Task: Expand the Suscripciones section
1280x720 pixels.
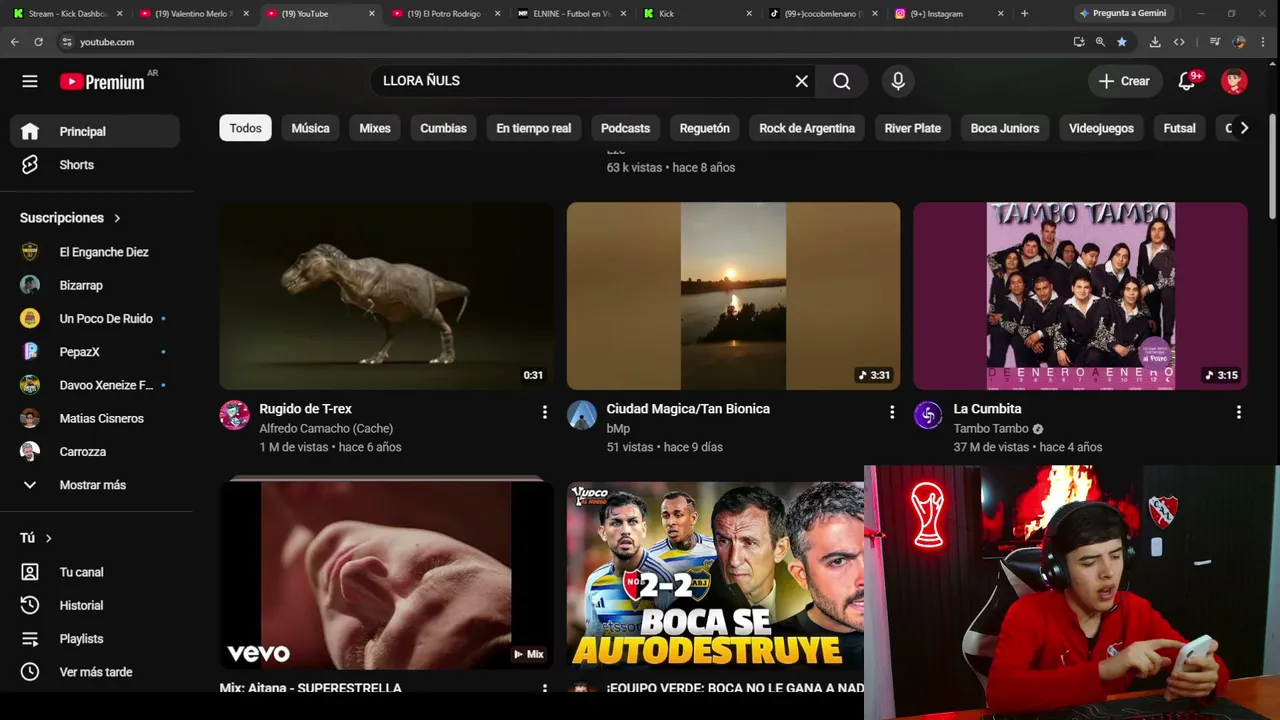Action: pos(70,218)
